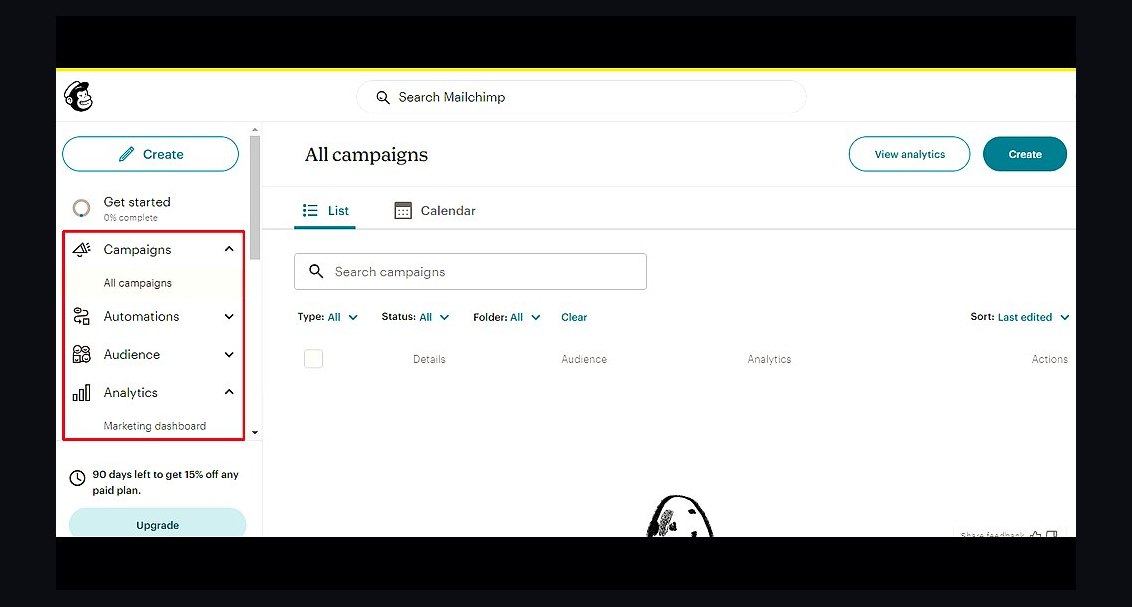Open All campaigns in the sidebar
Image resolution: width=1132 pixels, height=607 pixels.
pos(137,283)
